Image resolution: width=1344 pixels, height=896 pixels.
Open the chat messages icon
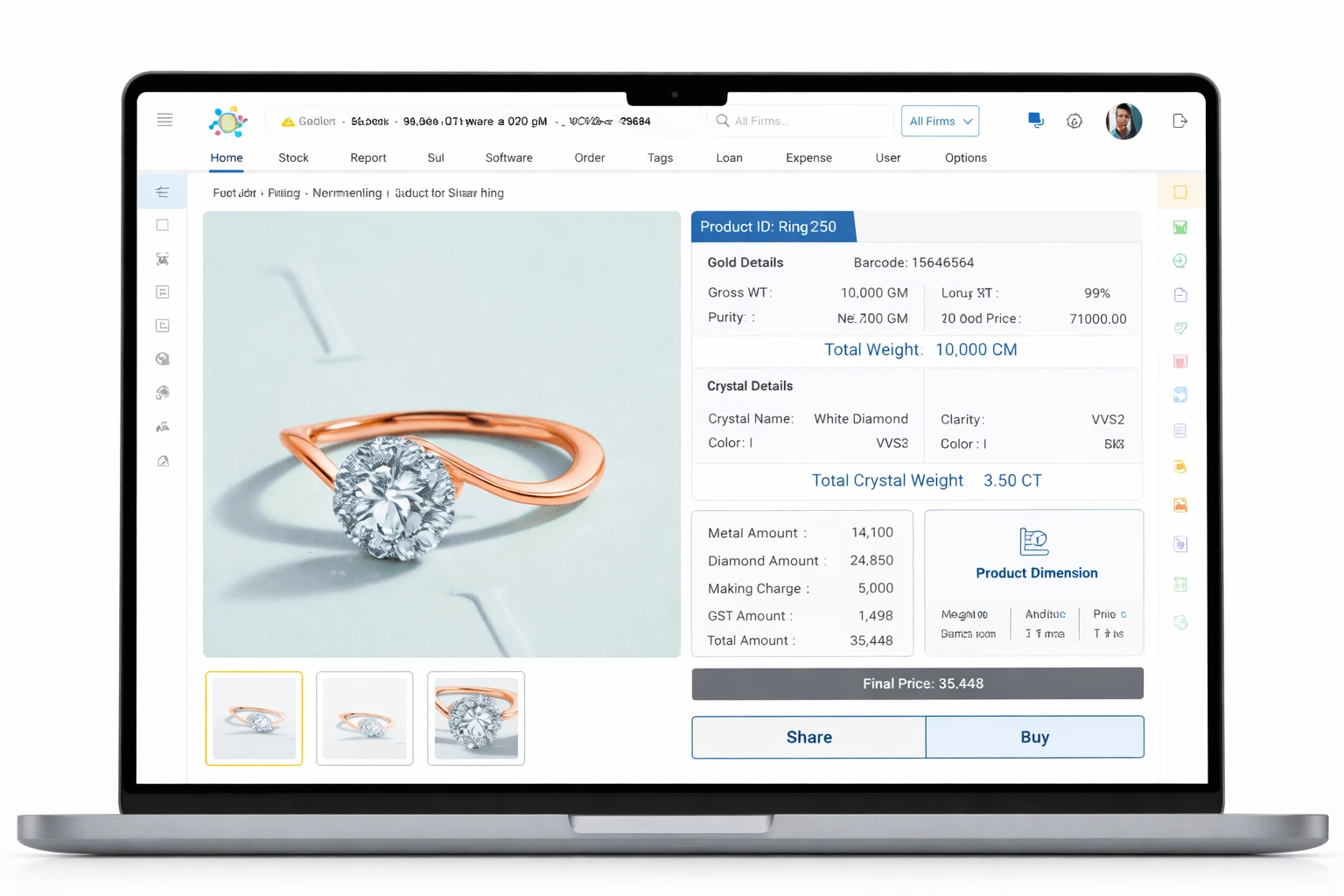pos(1035,121)
